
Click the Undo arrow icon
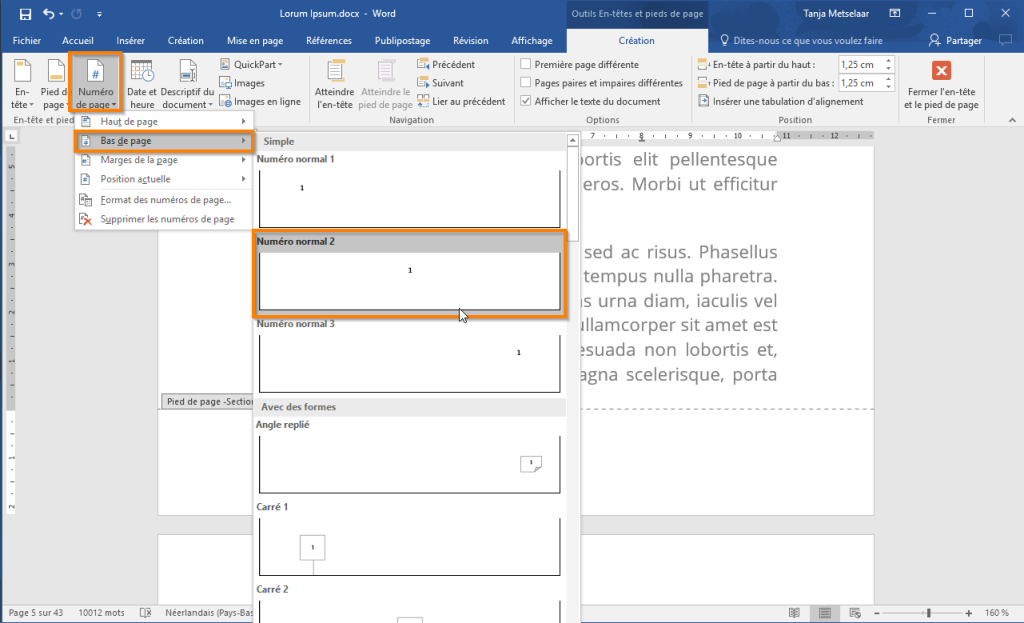(49, 14)
